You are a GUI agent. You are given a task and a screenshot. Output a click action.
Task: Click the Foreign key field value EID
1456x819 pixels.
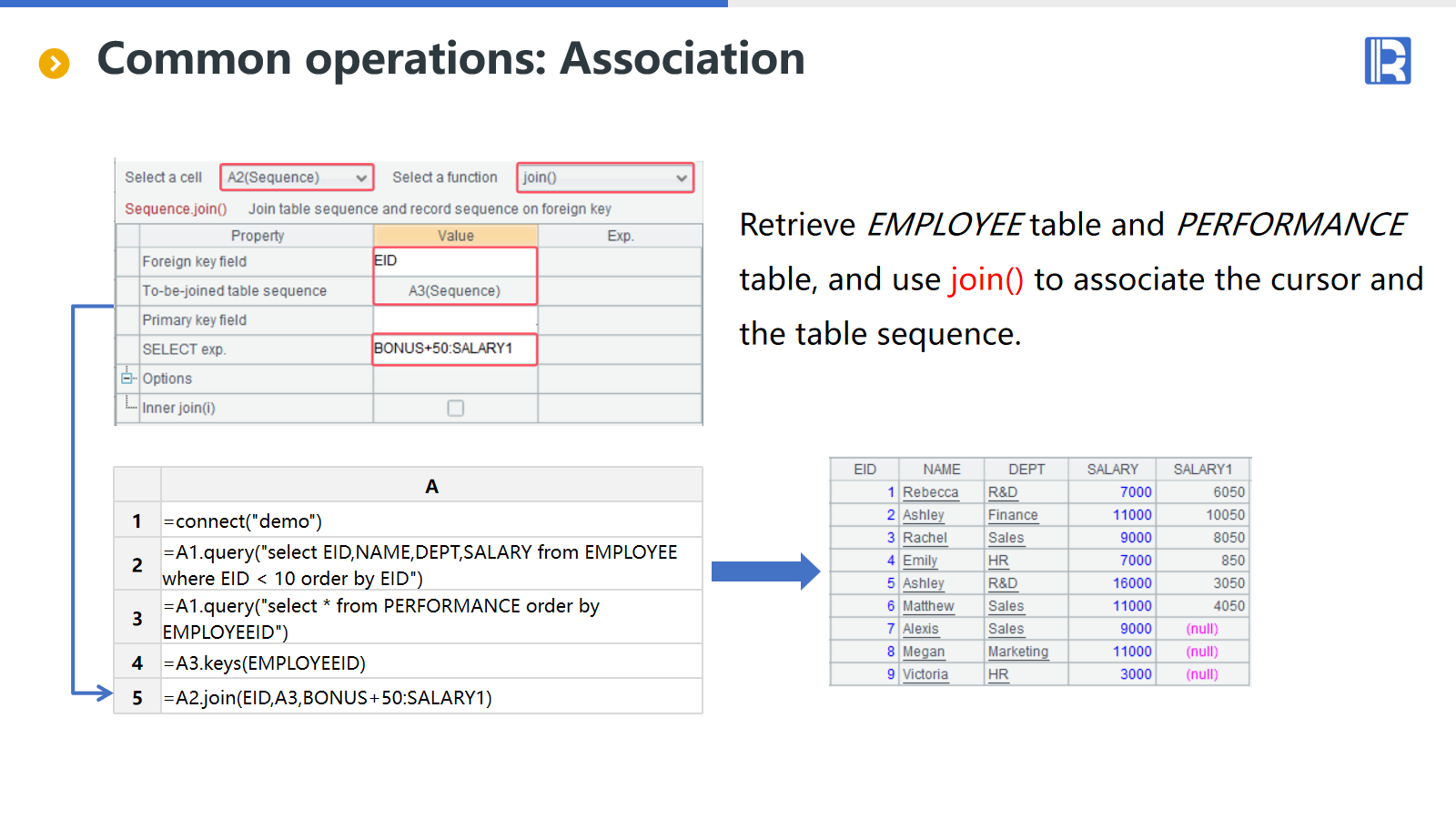point(454,261)
